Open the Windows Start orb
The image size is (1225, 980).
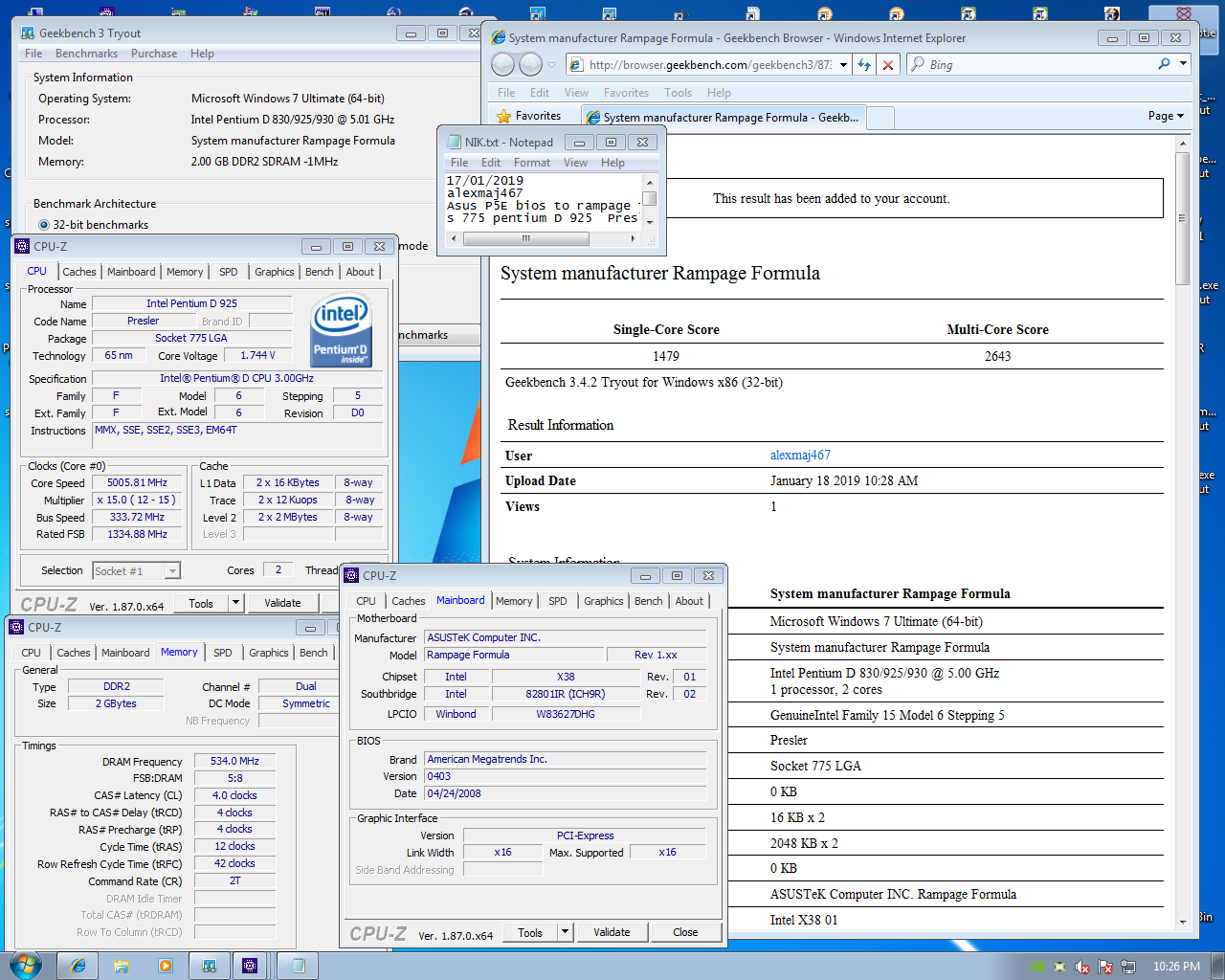coord(25,965)
